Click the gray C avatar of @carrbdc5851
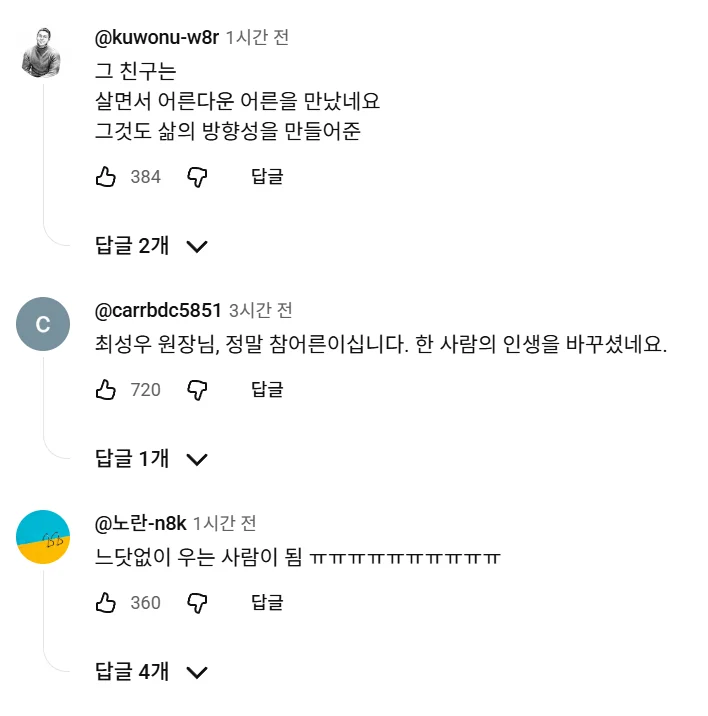This screenshot has width=708, height=716. [44, 323]
